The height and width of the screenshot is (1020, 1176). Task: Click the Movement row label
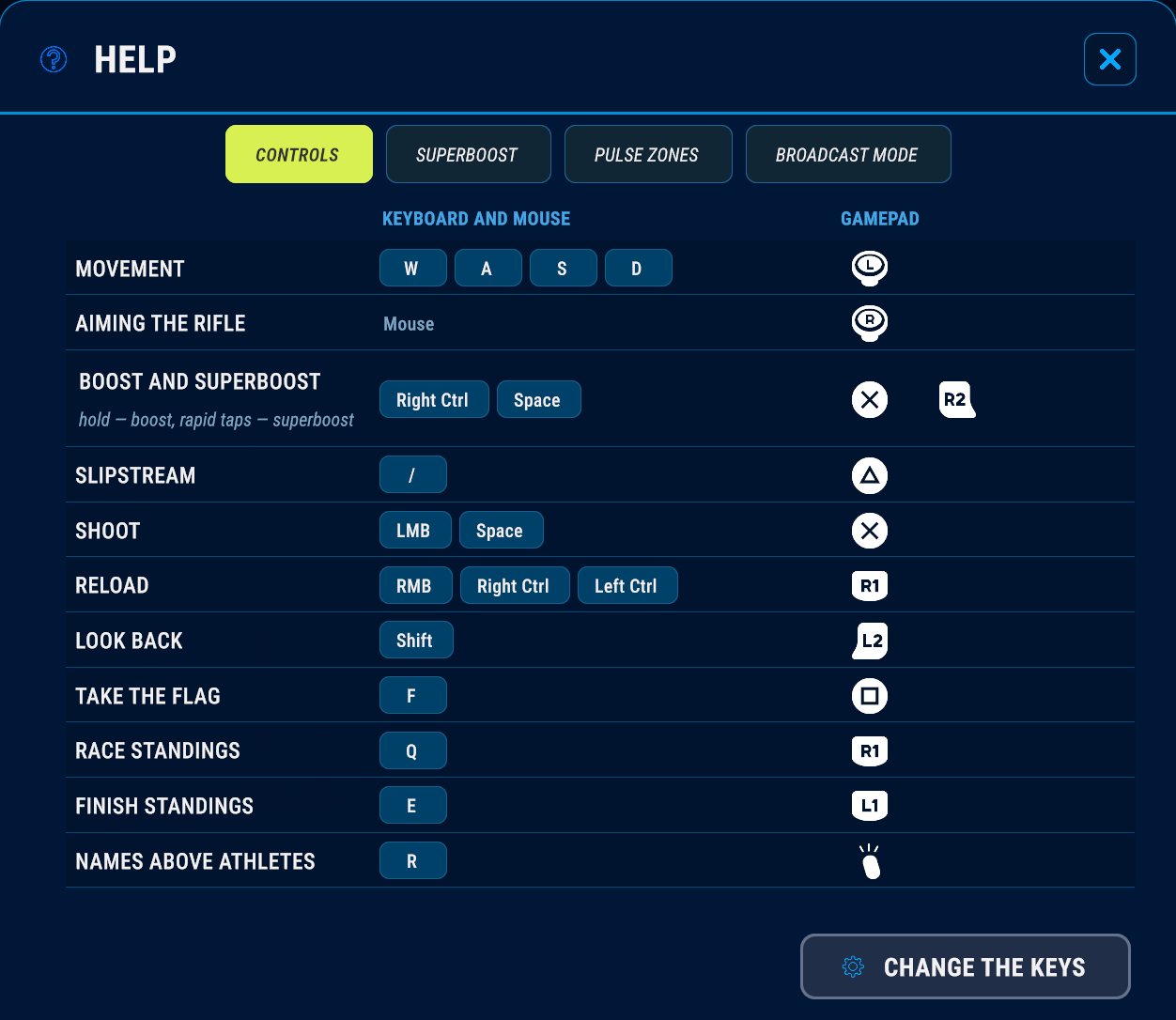tap(130, 269)
